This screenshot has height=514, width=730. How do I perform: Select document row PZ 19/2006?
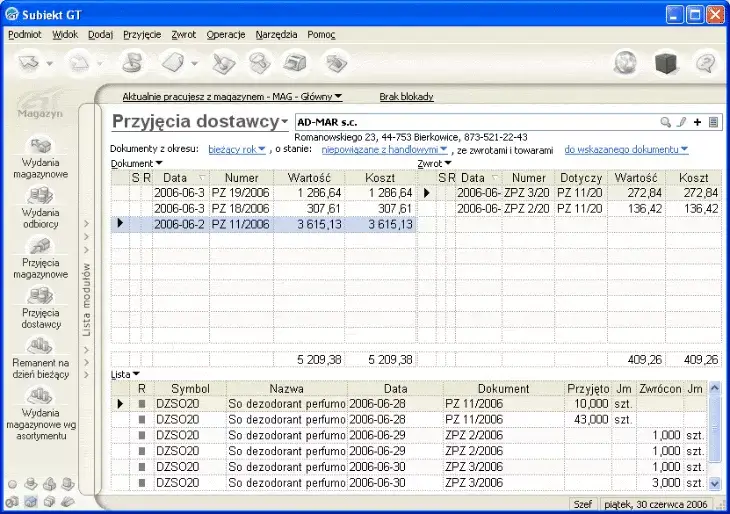coord(263,193)
